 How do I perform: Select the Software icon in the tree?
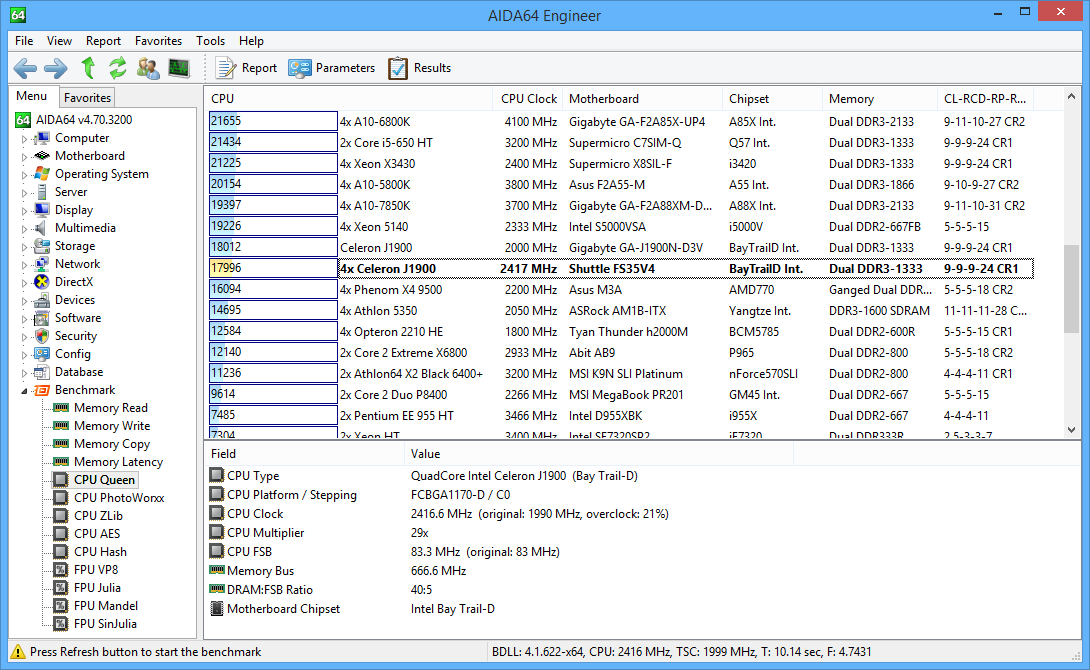pyautogui.click(x=42, y=318)
